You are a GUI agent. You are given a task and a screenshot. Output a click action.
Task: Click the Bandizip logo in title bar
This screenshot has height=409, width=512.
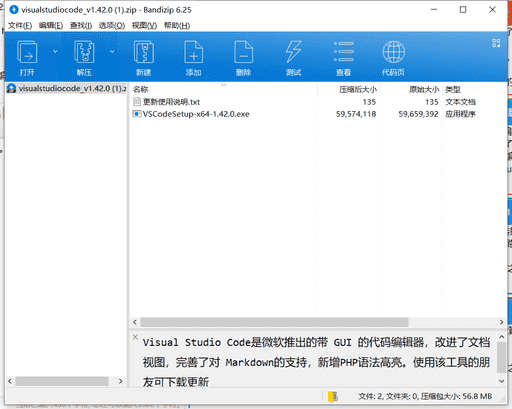(x=14, y=10)
